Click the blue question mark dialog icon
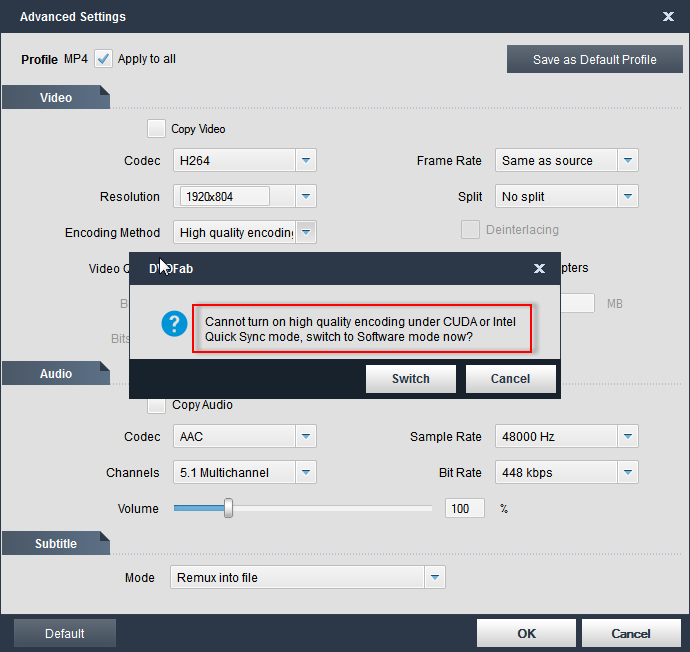Viewport: 690px width, 652px height. pyautogui.click(x=175, y=323)
